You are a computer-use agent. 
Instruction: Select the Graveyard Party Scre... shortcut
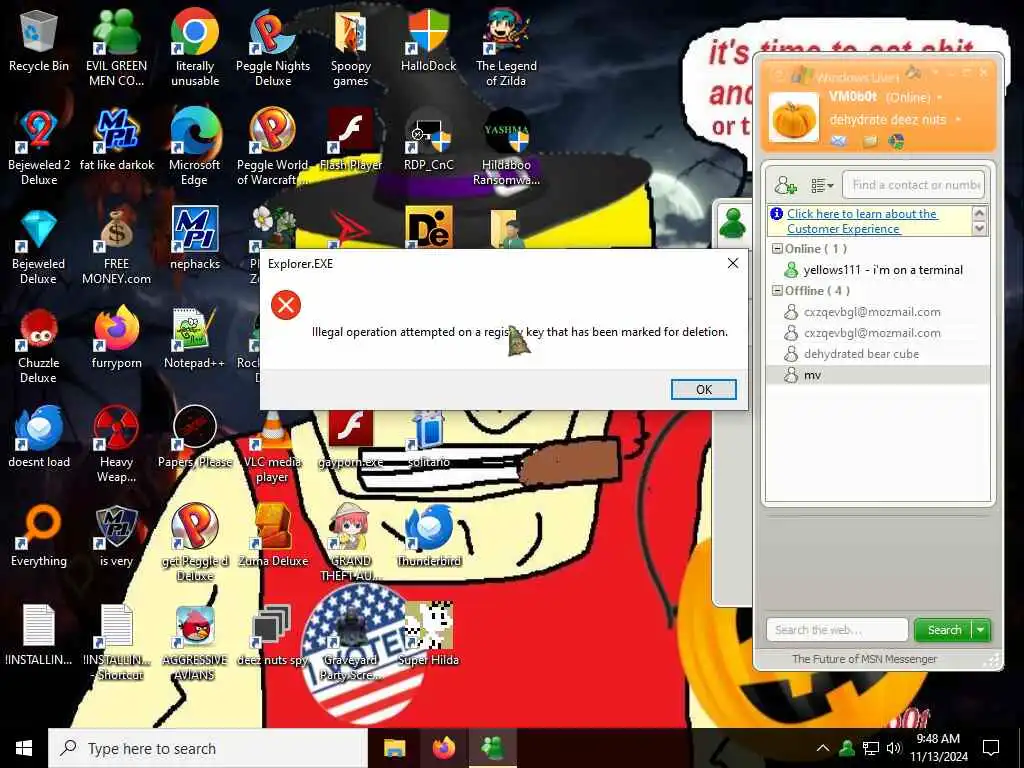tap(351, 643)
